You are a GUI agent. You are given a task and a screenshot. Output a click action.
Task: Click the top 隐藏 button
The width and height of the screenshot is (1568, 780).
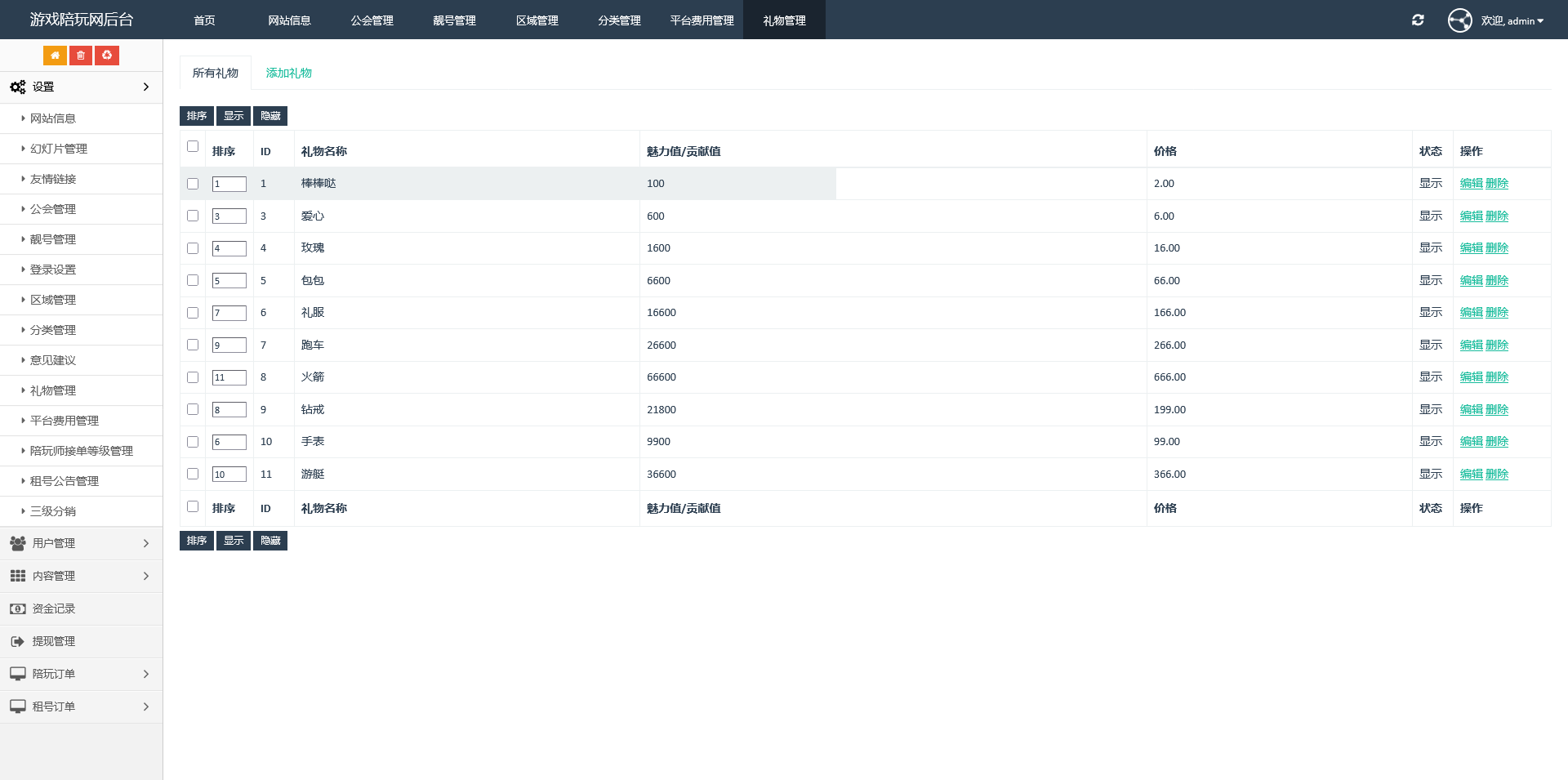point(270,116)
